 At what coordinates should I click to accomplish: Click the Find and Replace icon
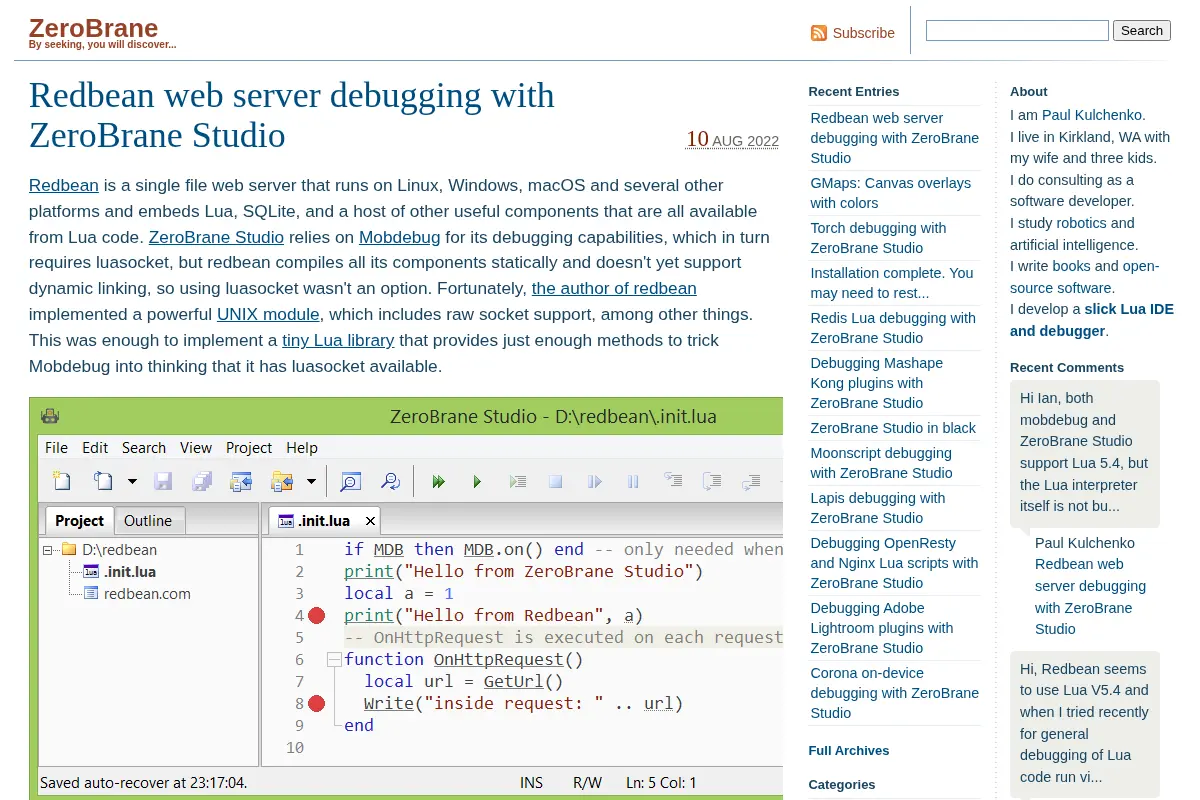pyautogui.click(x=390, y=481)
